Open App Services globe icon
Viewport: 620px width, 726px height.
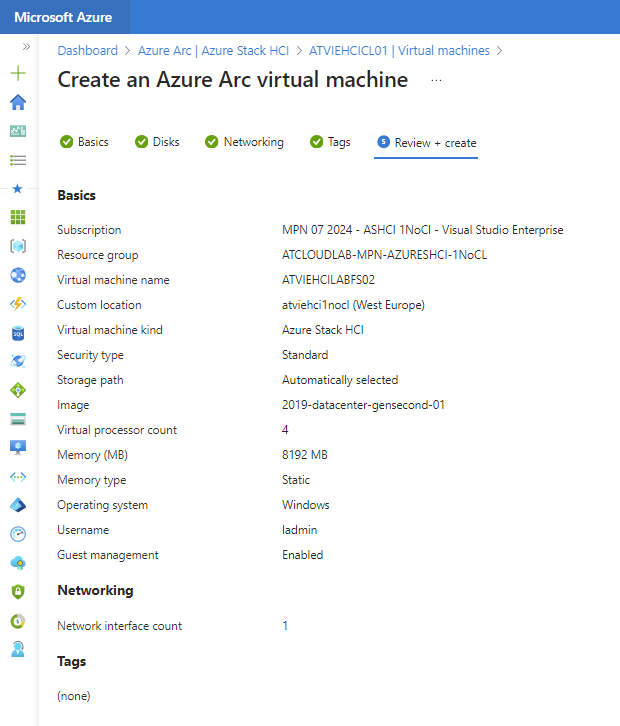(18, 275)
